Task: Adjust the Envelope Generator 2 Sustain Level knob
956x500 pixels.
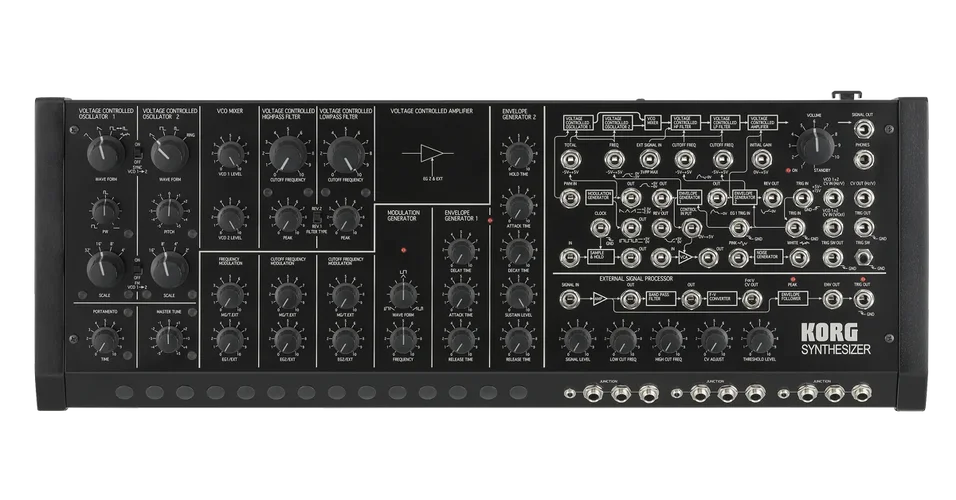Action: (x=518, y=295)
